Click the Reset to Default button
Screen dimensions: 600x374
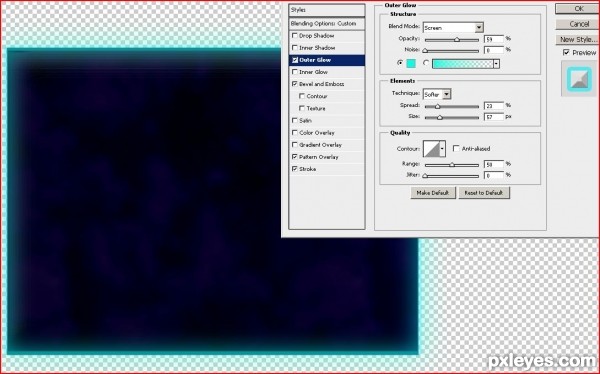click(x=484, y=193)
